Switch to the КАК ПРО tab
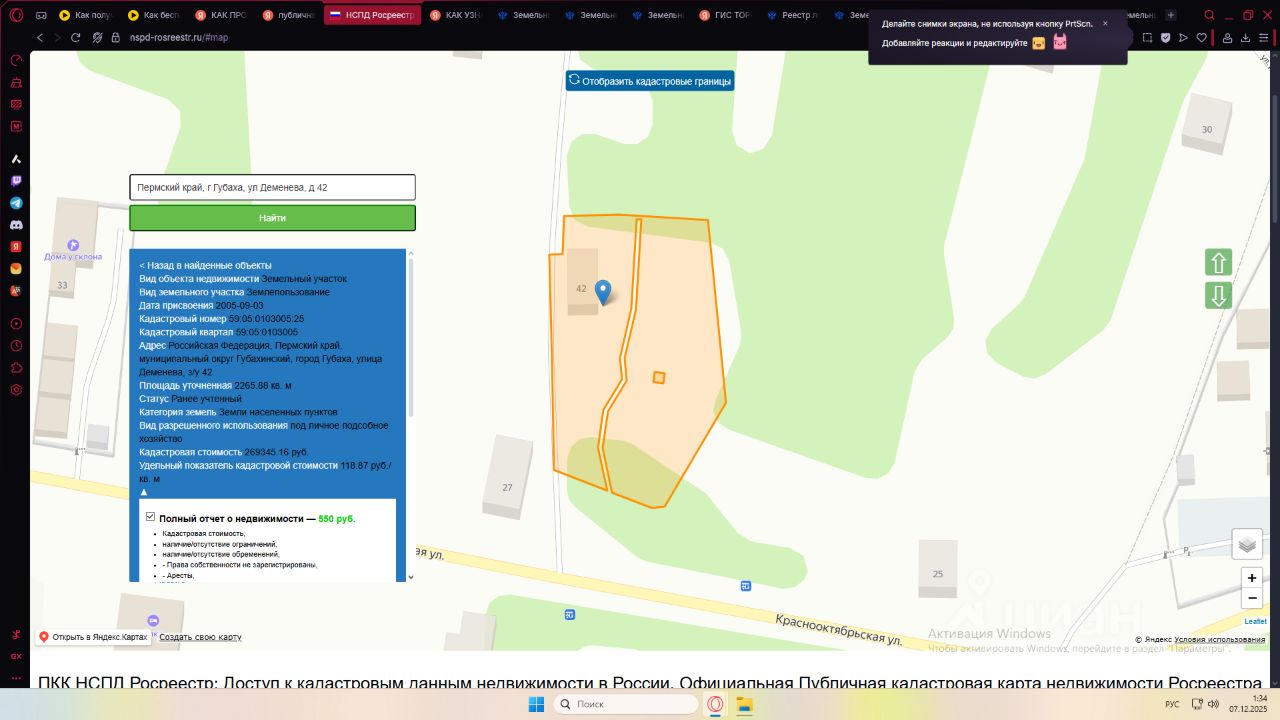 (x=221, y=15)
